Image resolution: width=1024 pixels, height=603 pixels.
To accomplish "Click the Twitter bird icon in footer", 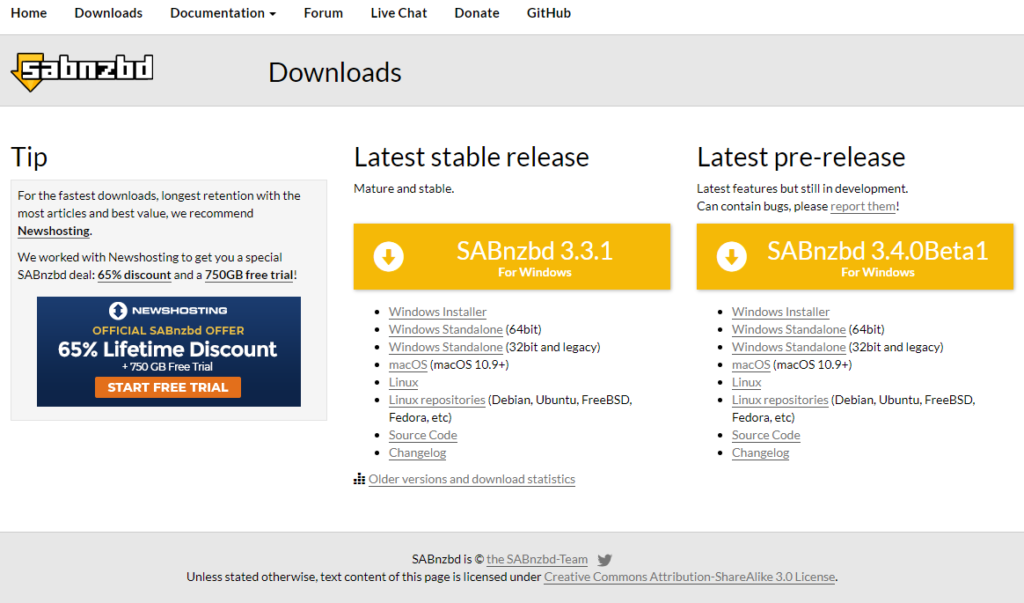I will tap(605, 560).
